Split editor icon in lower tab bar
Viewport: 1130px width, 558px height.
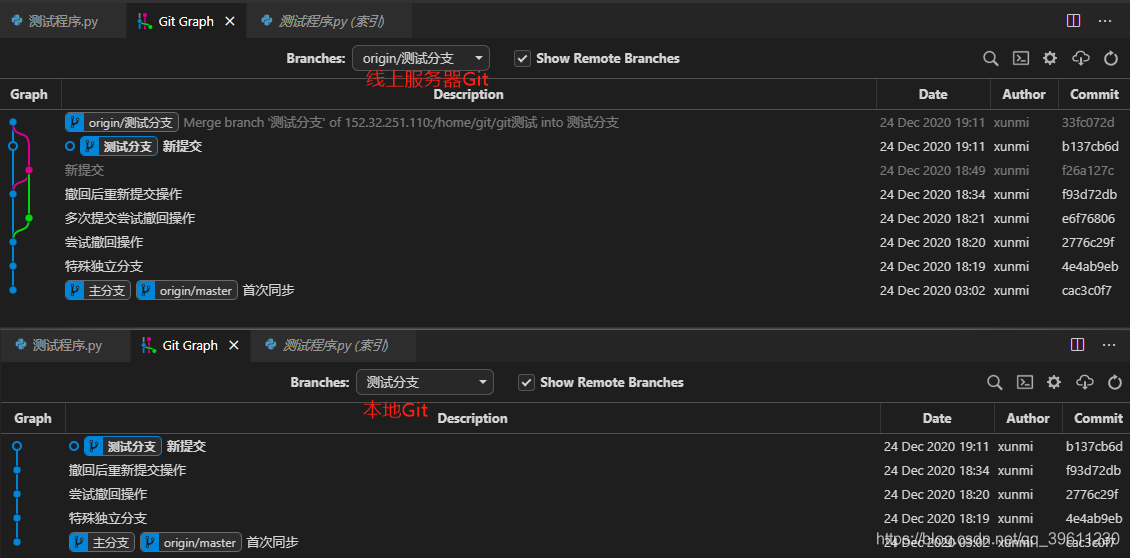(x=1077, y=345)
